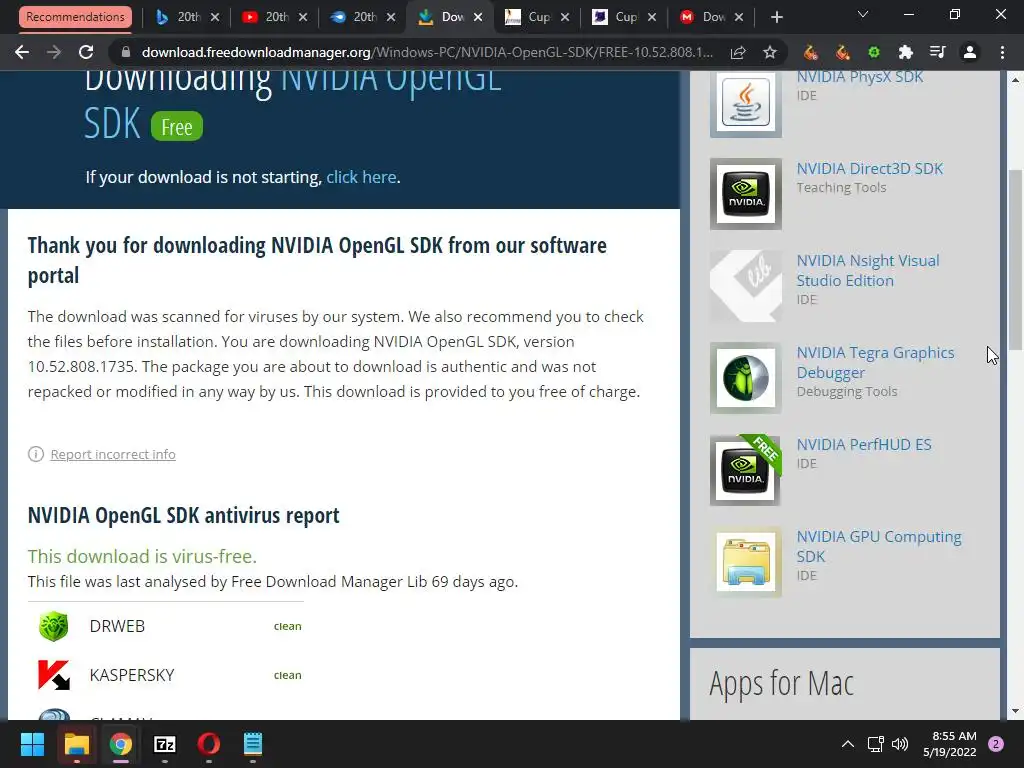1024x768 pixels.
Task: Click the NVIDIA PerfHUD ES thumbnail
Action: pos(746,470)
